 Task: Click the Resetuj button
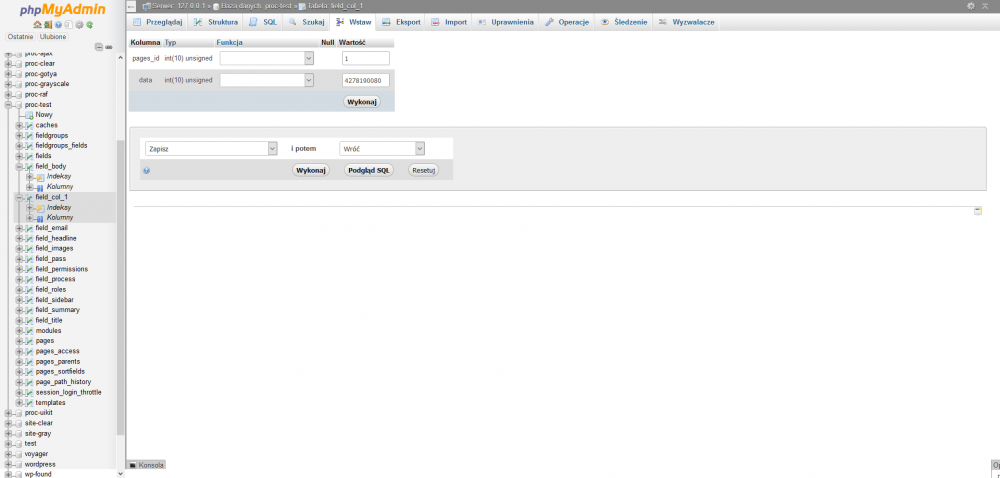(x=423, y=170)
